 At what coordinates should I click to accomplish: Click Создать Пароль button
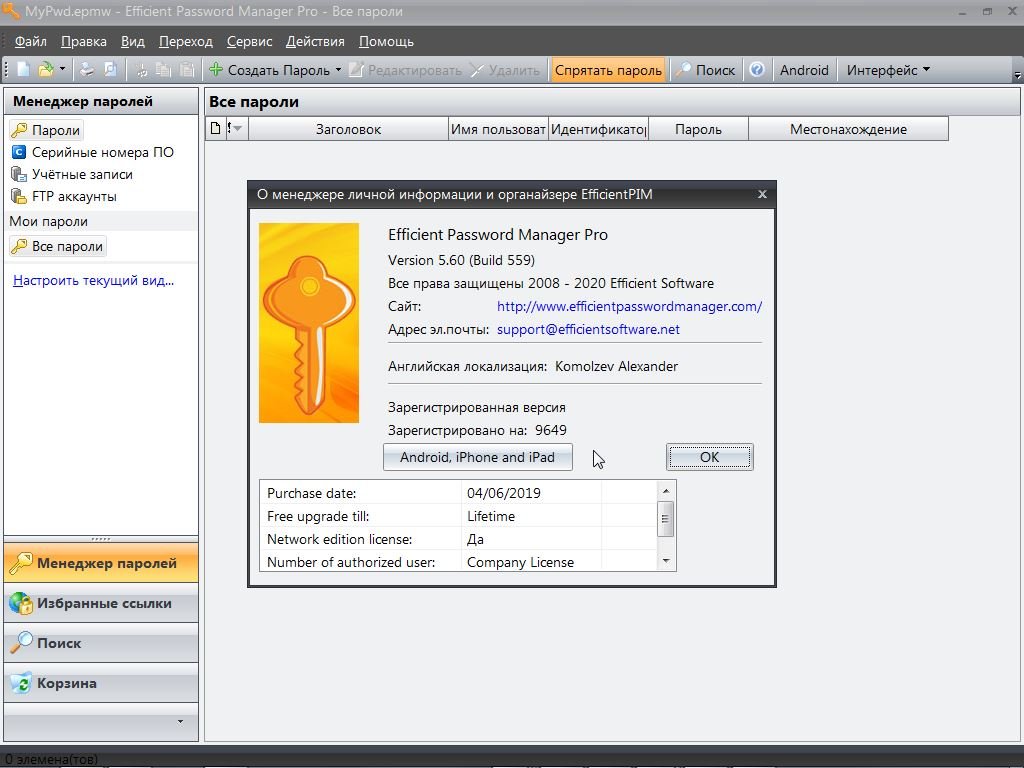(270, 70)
